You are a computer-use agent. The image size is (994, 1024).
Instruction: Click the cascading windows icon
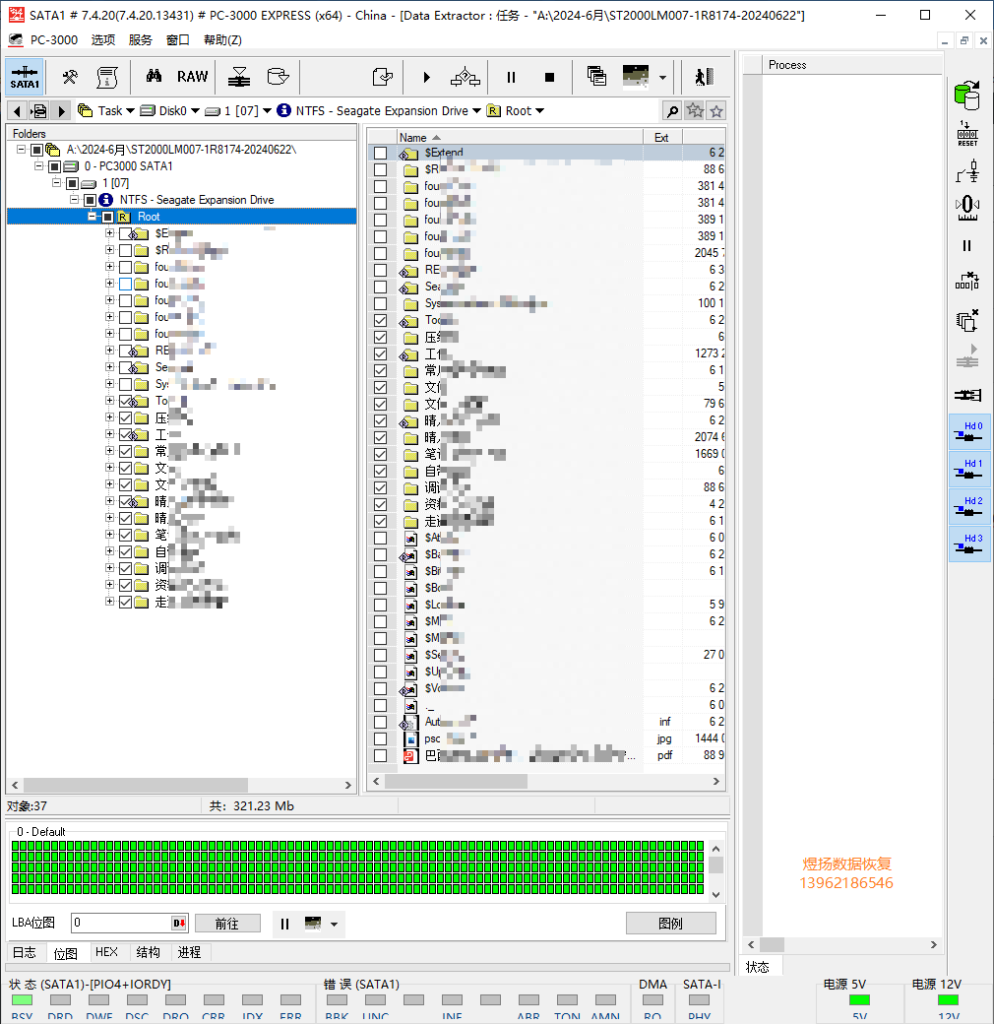[596, 76]
